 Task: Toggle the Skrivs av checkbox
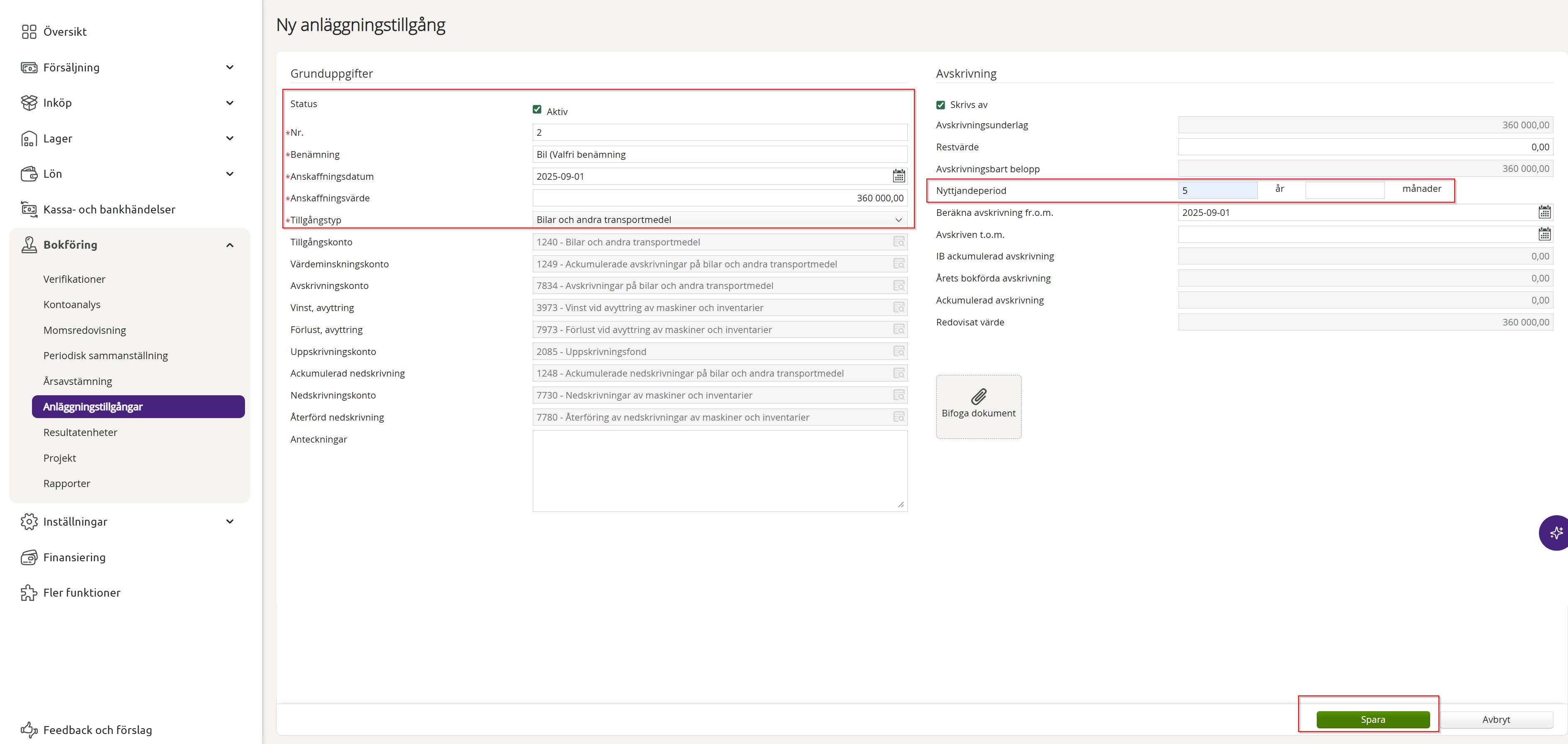click(941, 105)
